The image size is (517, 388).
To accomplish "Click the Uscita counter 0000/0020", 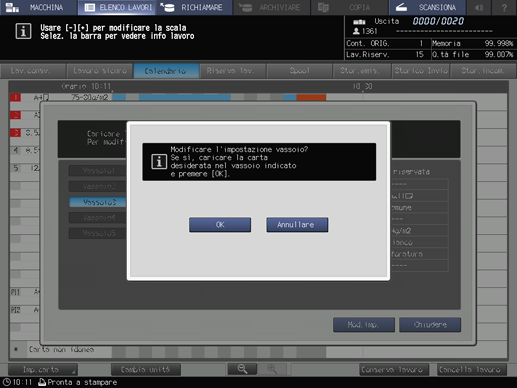I will coord(438,21).
